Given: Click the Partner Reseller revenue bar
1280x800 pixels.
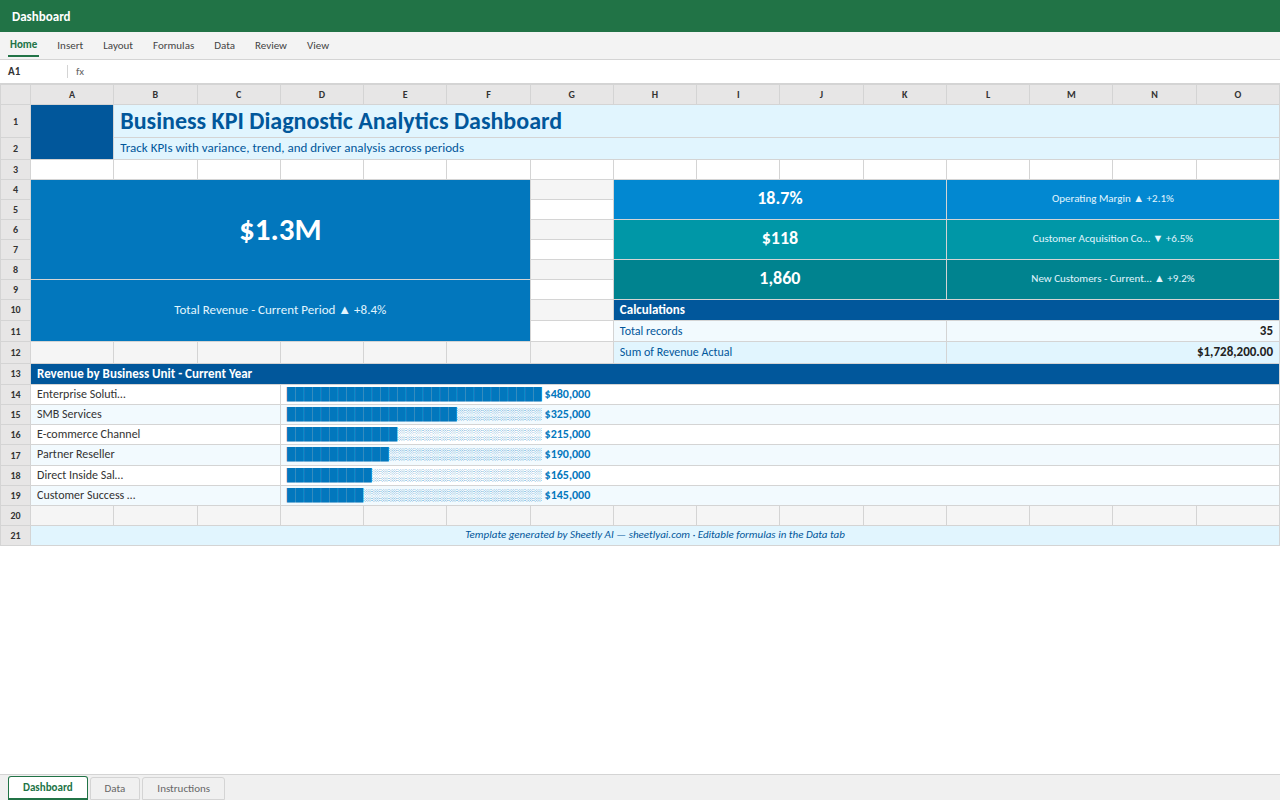Looking at the screenshot, I should point(414,454).
